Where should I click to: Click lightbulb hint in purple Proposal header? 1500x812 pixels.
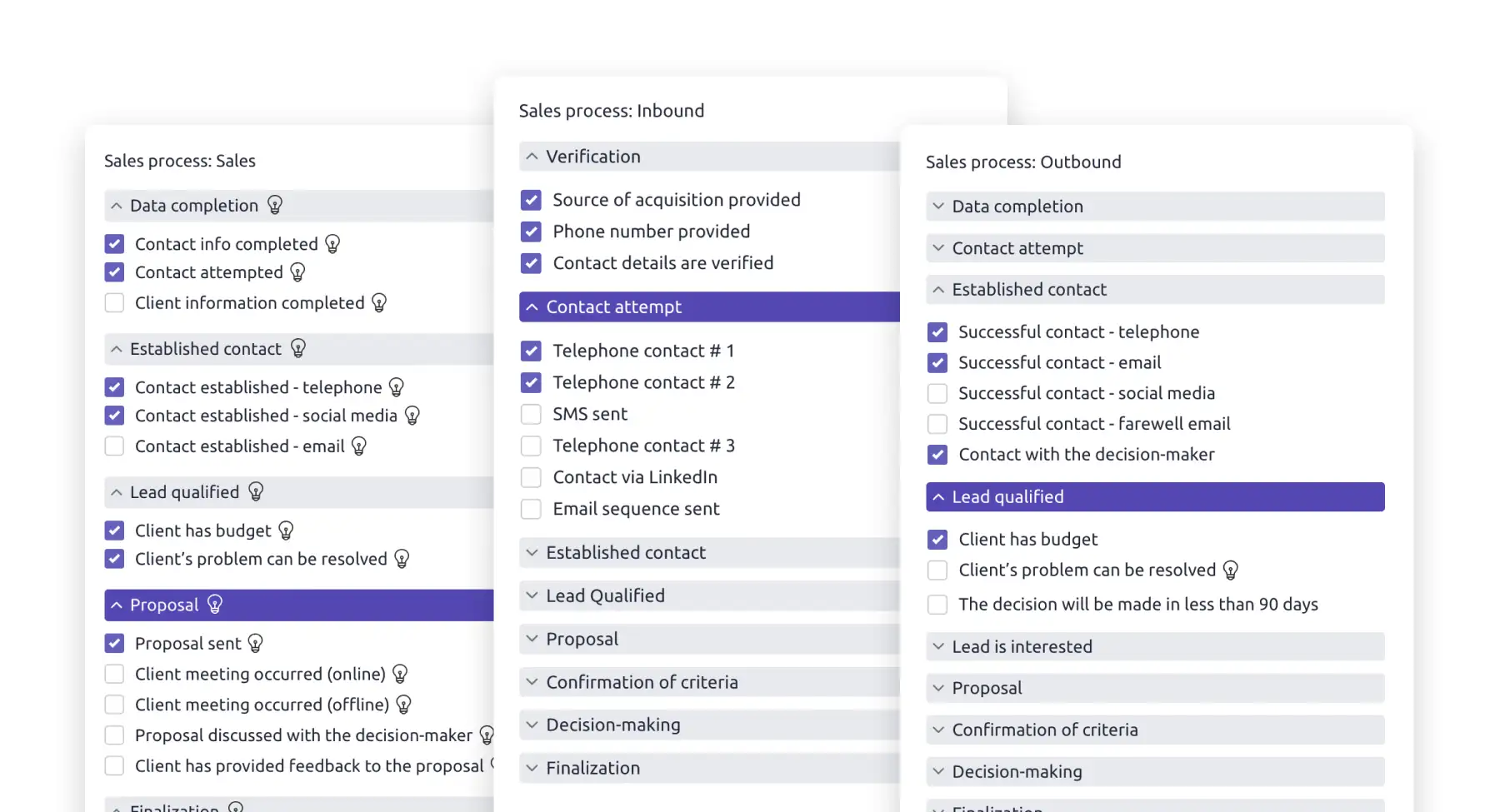point(215,605)
